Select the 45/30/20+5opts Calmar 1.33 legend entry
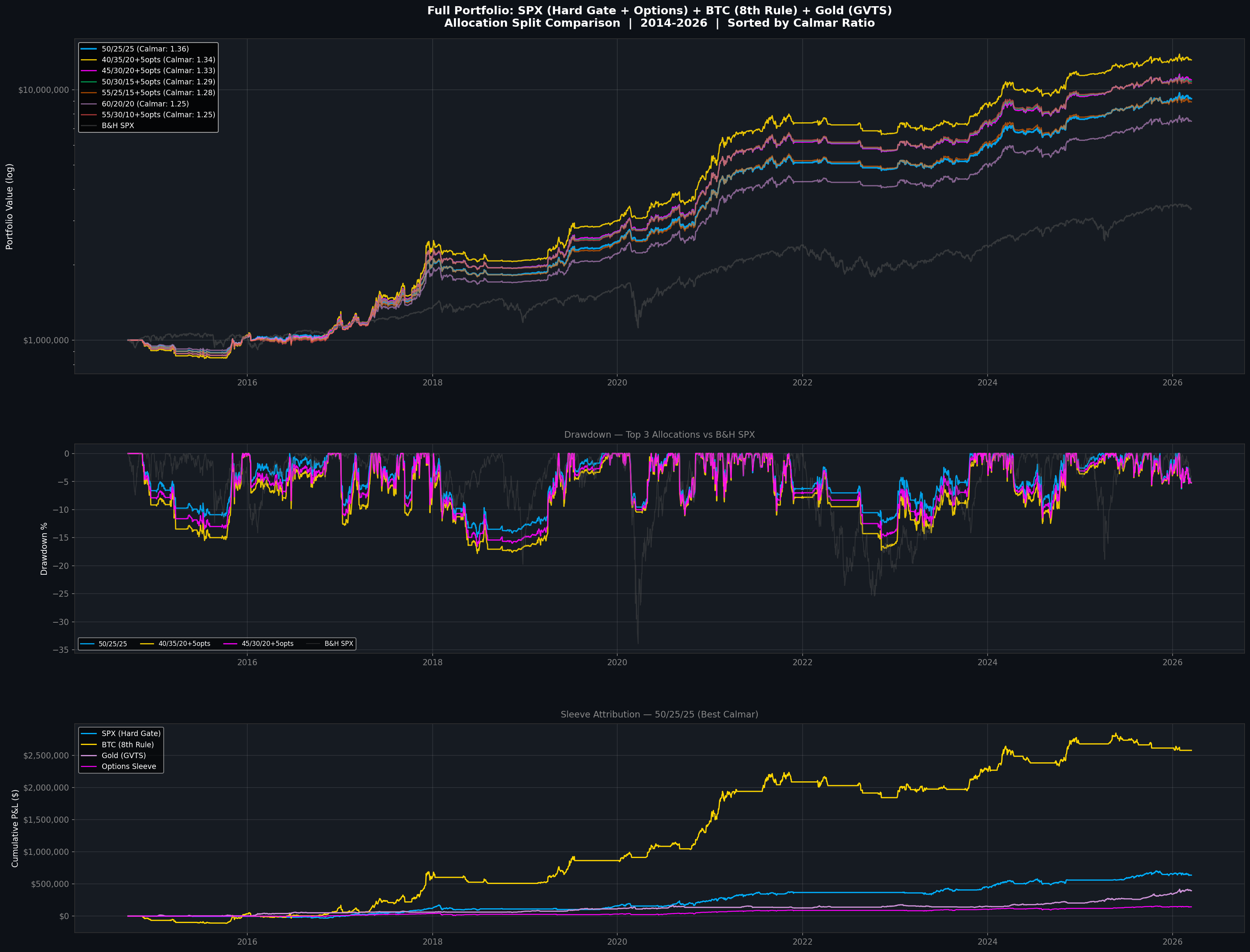This screenshot has height=952, width=1250. tap(158, 71)
